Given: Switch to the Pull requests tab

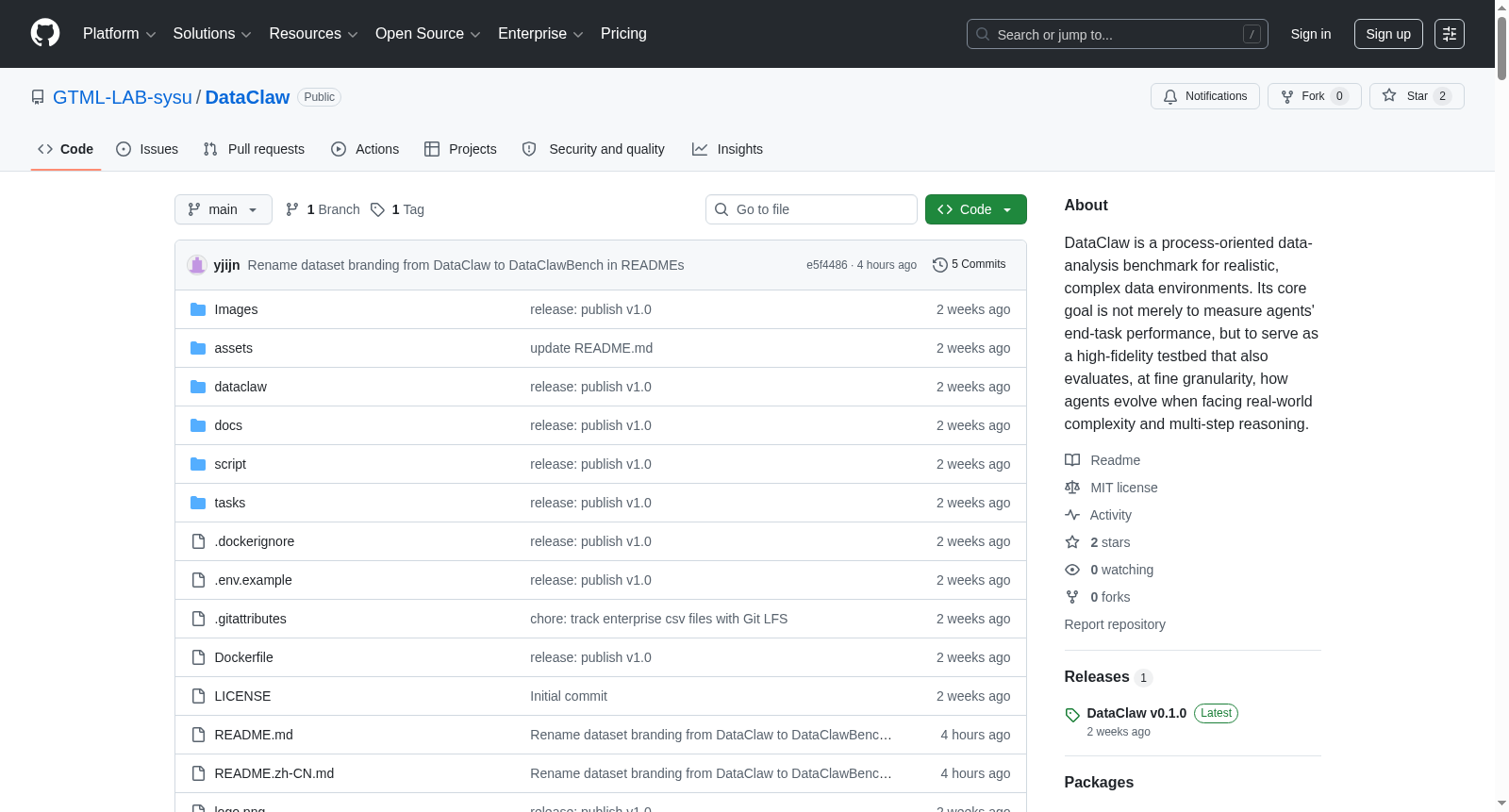Looking at the screenshot, I should pos(254,149).
